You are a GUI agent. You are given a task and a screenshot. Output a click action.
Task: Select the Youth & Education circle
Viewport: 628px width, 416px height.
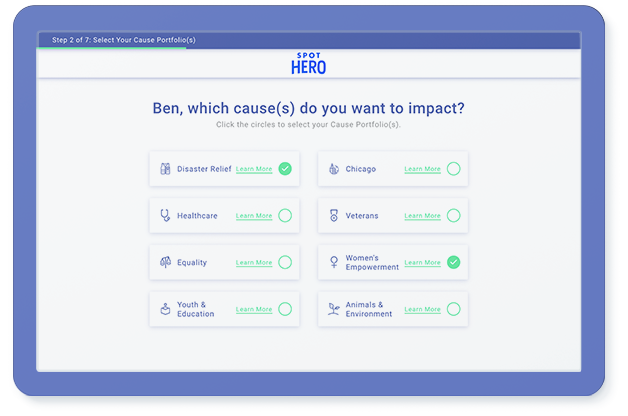click(285, 309)
